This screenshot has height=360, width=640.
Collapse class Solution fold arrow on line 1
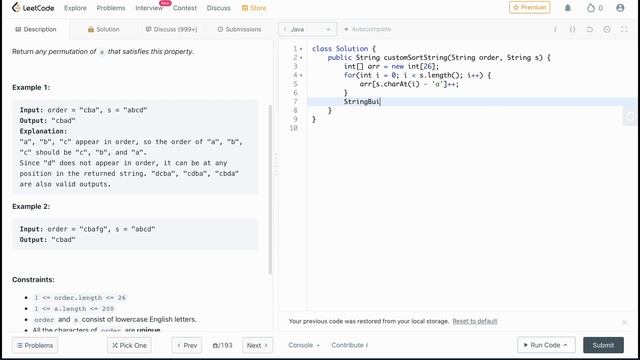point(301,49)
